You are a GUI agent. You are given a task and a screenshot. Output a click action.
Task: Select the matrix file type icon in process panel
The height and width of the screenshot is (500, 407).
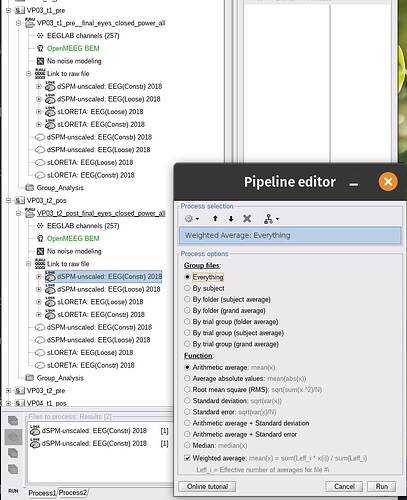coord(13,469)
